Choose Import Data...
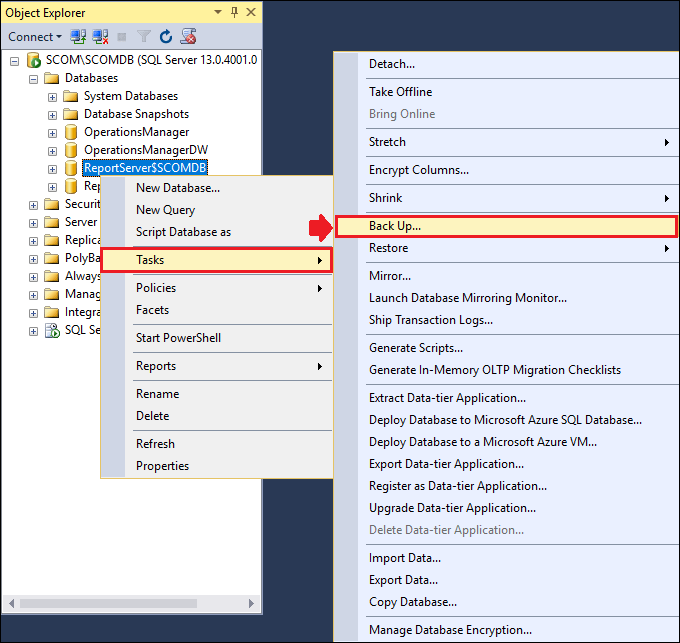Image resolution: width=680 pixels, height=643 pixels. click(x=506, y=558)
